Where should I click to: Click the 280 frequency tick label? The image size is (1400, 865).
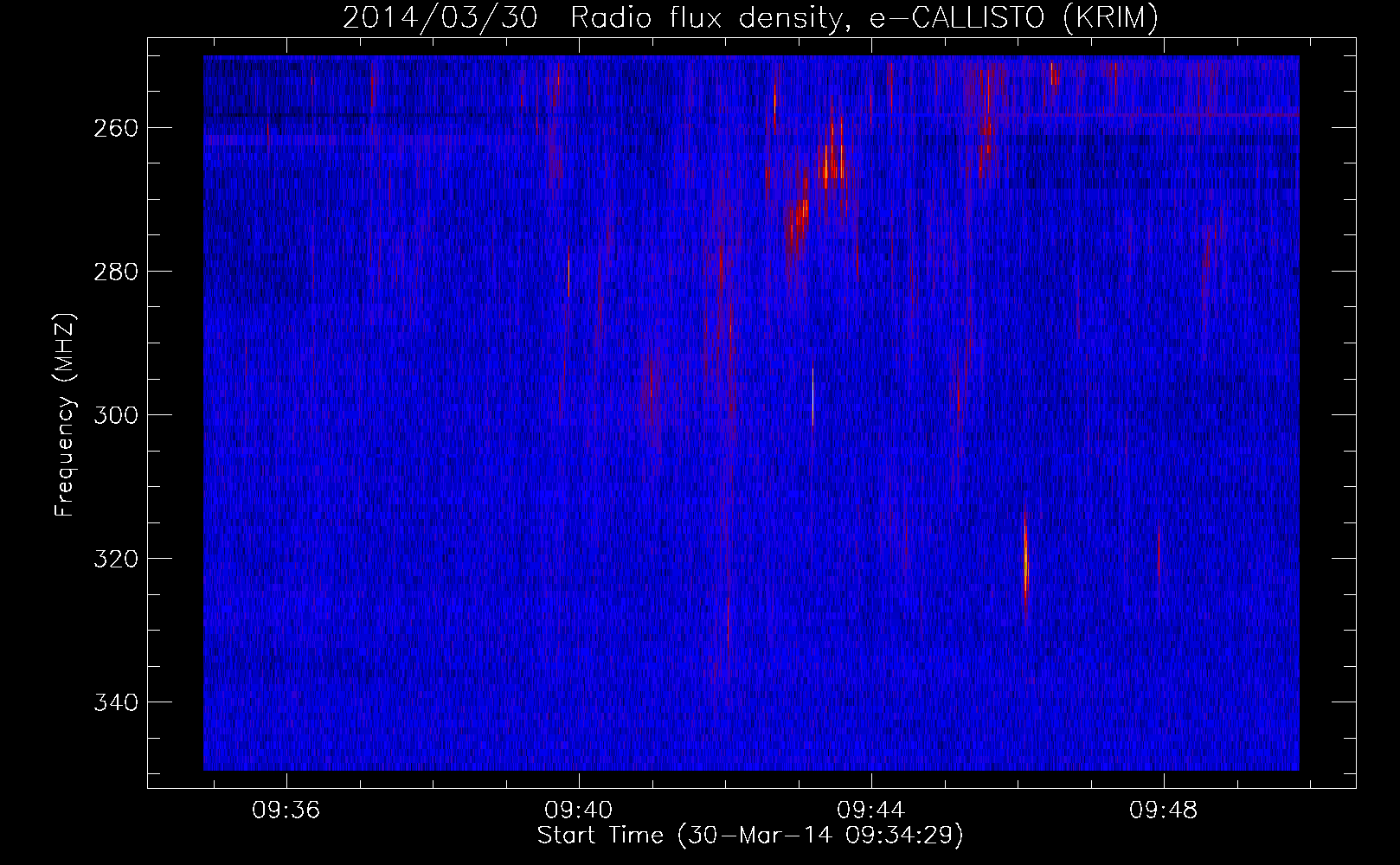pyautogui.click(x=114, y=272)
